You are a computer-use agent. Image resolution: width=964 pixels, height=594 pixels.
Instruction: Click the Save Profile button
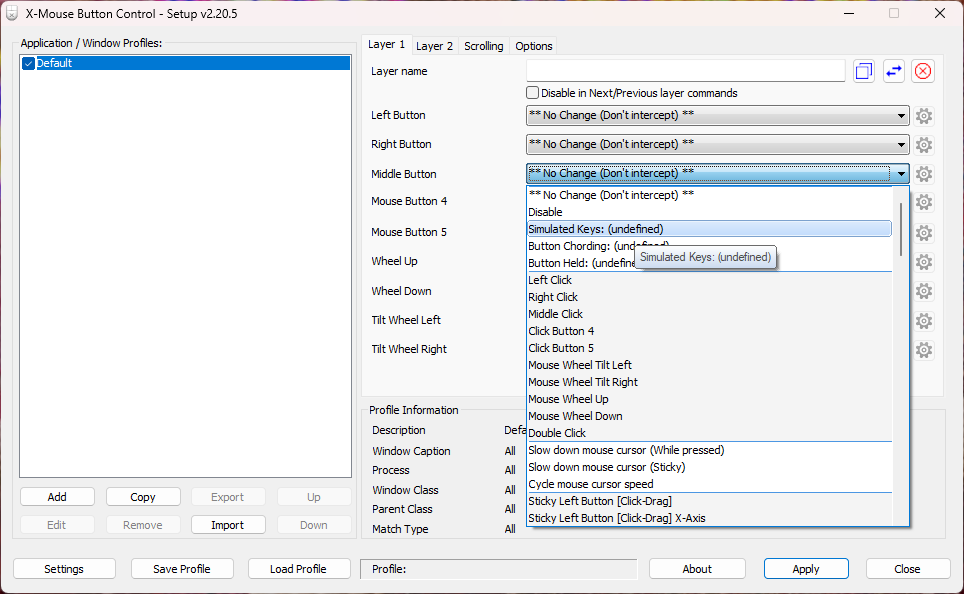[x=182, y=569]
